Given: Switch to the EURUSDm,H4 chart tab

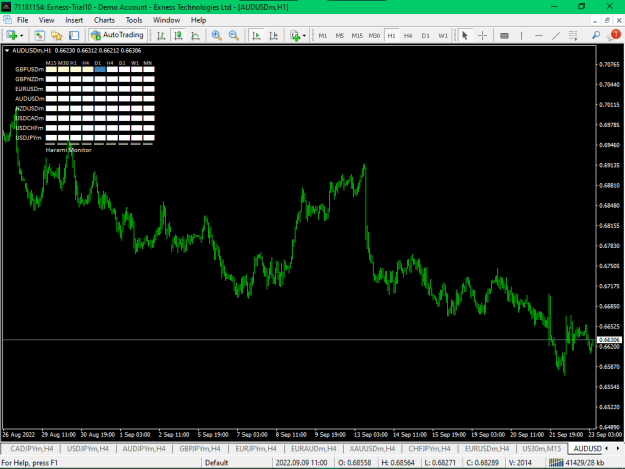Looking at the screenshot, I should pos(487,449).
